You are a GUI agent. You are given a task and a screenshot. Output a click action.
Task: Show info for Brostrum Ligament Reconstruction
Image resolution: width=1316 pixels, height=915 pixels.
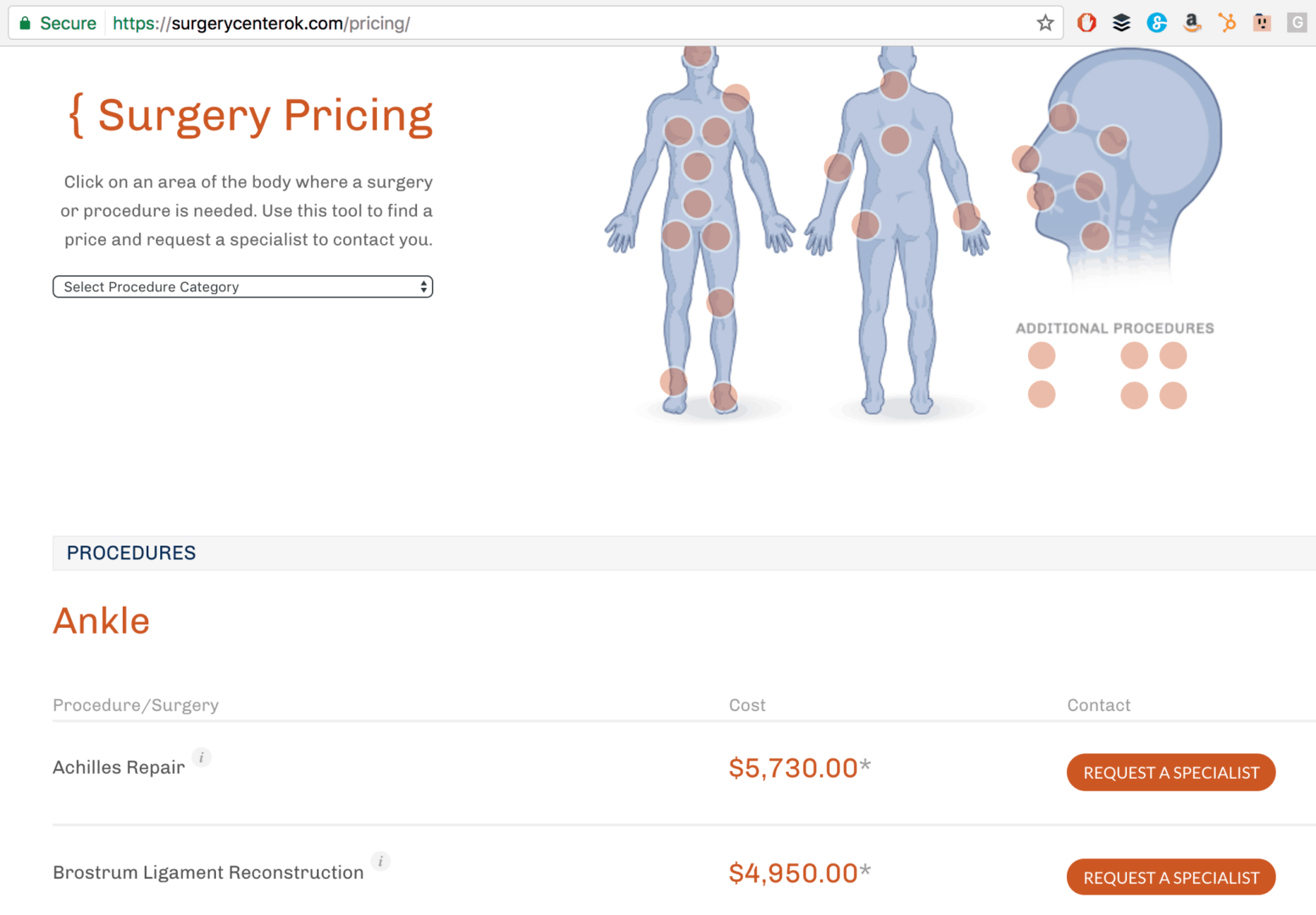point(380,862)
